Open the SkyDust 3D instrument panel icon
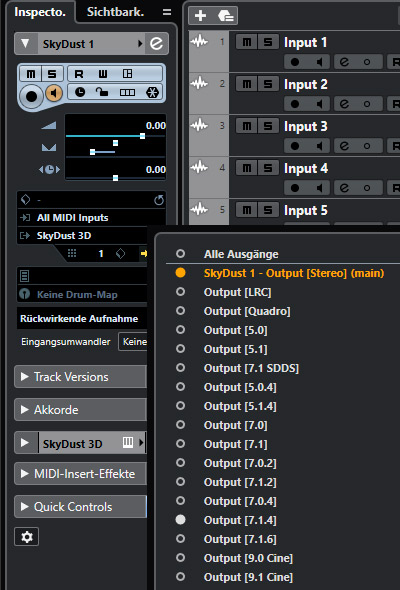This screenshot has height=590, width=400. (x=128, y=442)
